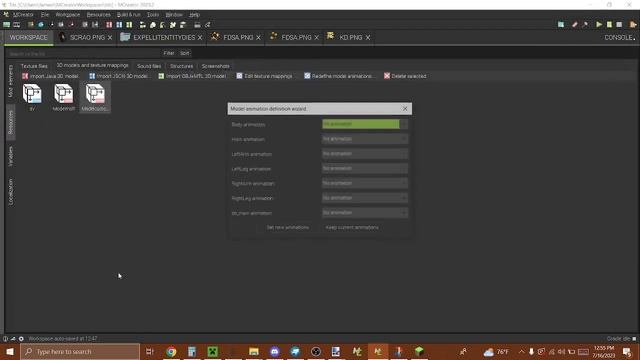640x360 pixels.
Task: Open the File menu
Action: pos(44,15)
